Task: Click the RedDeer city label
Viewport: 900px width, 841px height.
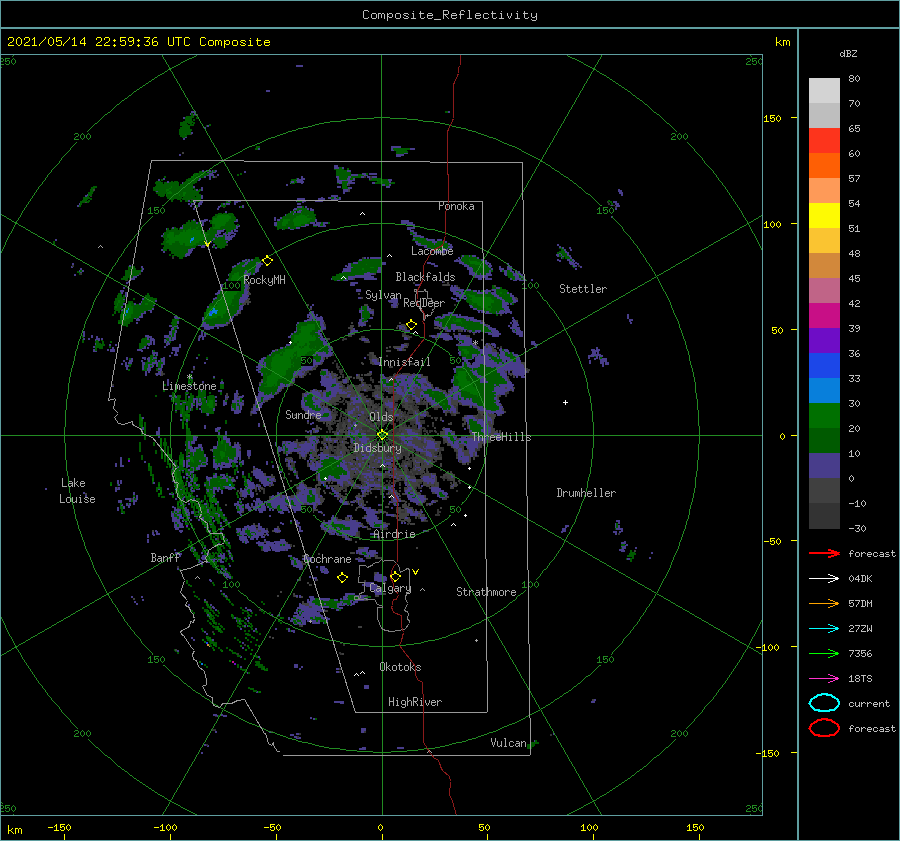Action: [424, 303]
